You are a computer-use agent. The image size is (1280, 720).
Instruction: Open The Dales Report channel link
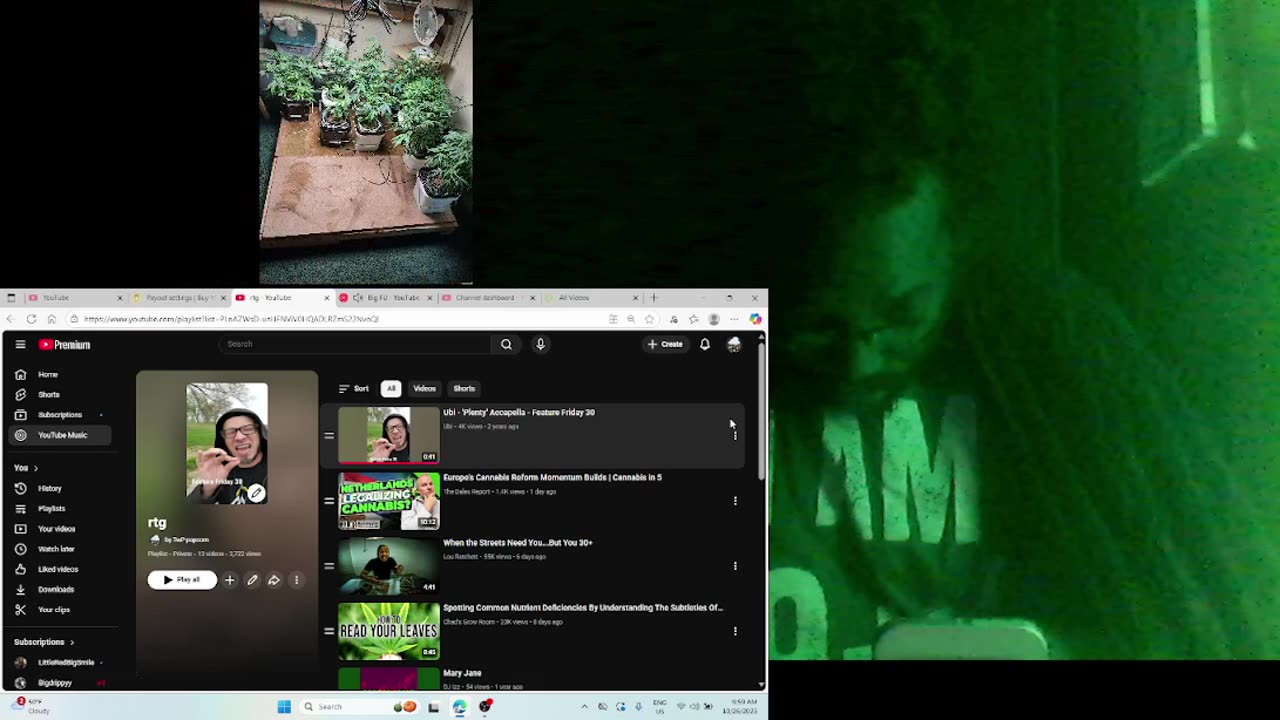pyautogui.click(x=466, y=492)
